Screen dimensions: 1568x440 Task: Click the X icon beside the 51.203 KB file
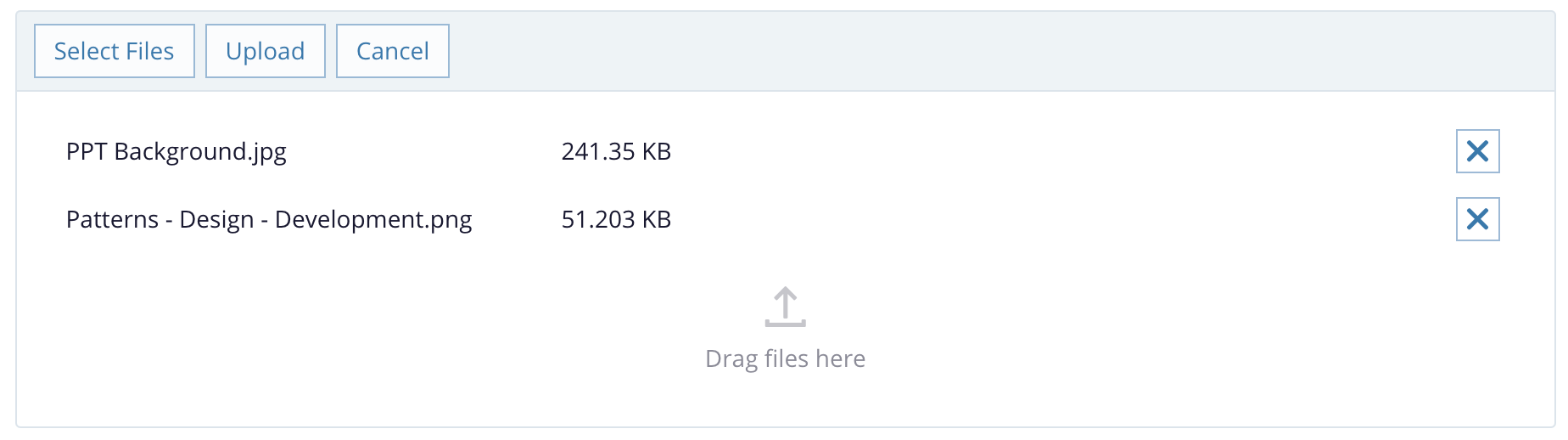coord(1477,219)
